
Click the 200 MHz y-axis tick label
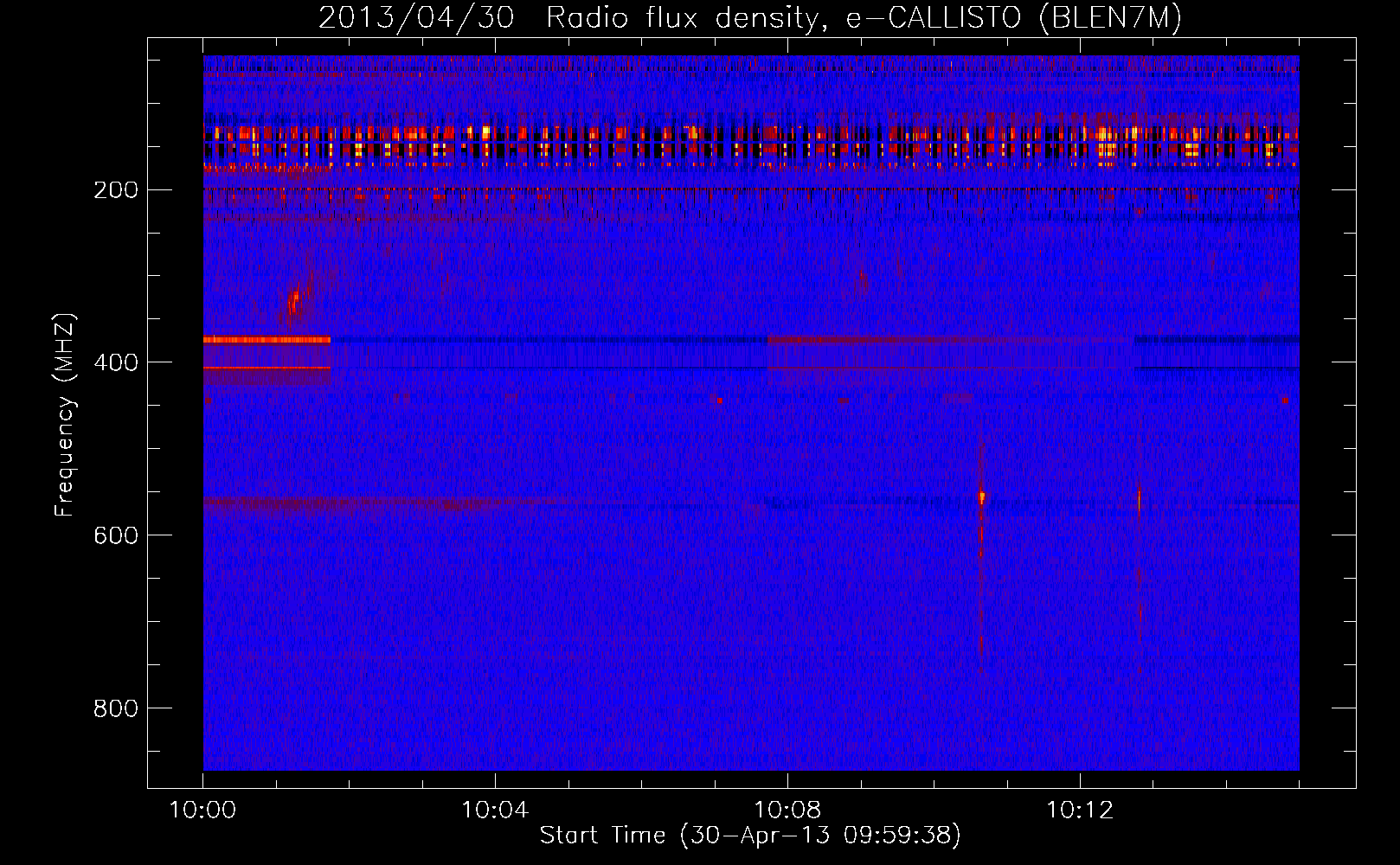pos(115,190)
